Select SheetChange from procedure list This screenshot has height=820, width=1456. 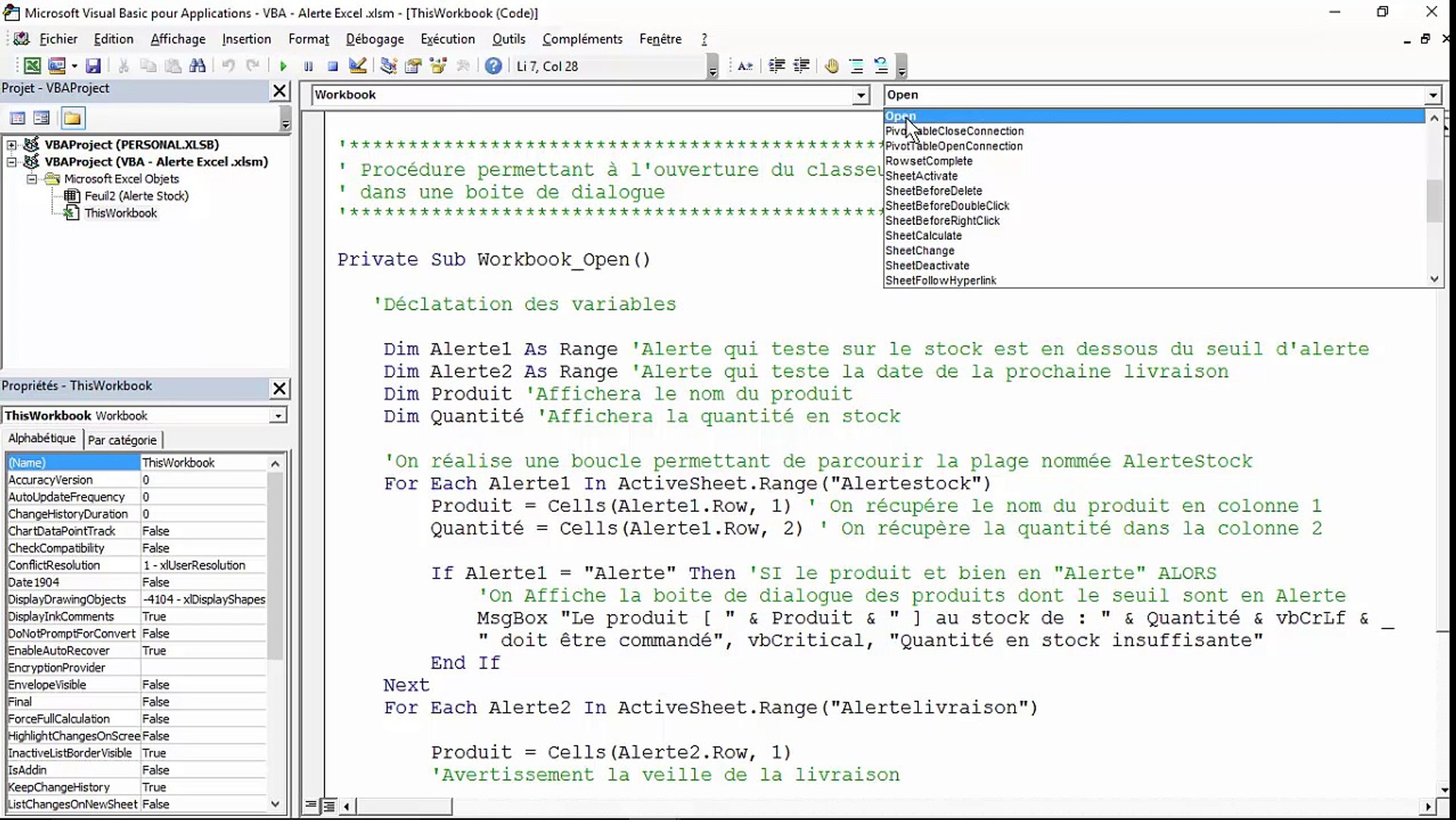click(920, 251)
